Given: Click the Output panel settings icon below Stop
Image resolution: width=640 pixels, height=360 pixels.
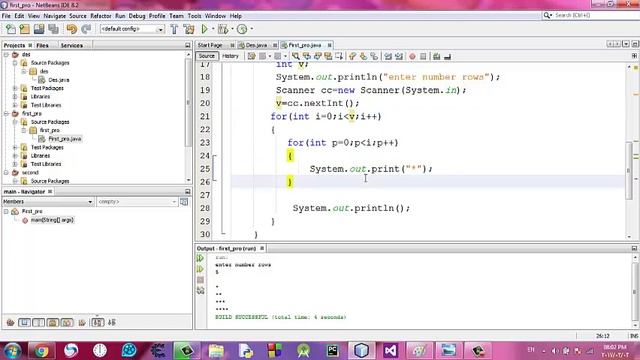Looking at the screenshot, I should pos(200,291).
